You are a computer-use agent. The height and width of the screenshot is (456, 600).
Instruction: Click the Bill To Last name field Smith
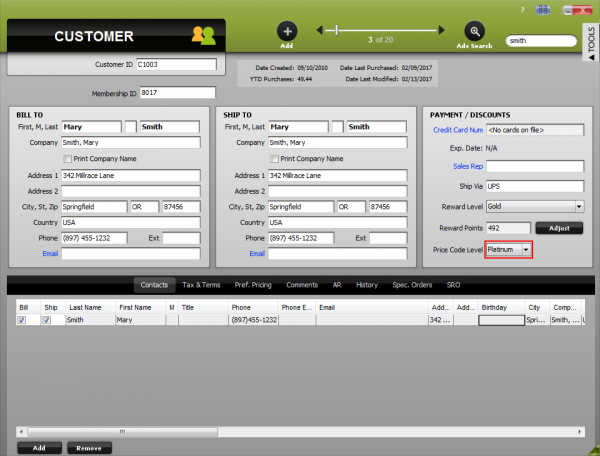(x=170, y=127)
